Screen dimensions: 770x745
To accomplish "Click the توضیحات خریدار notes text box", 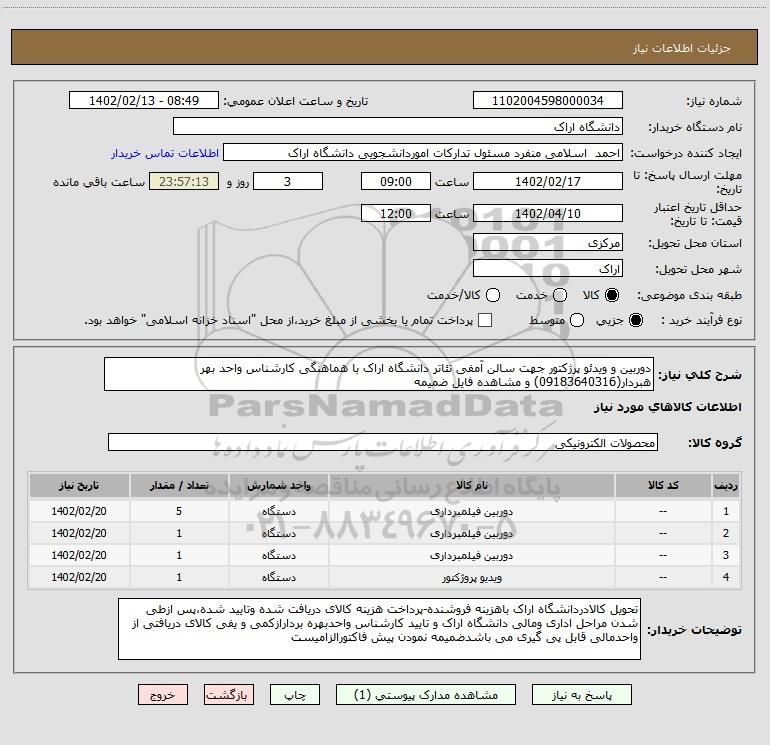I will 379,629.
